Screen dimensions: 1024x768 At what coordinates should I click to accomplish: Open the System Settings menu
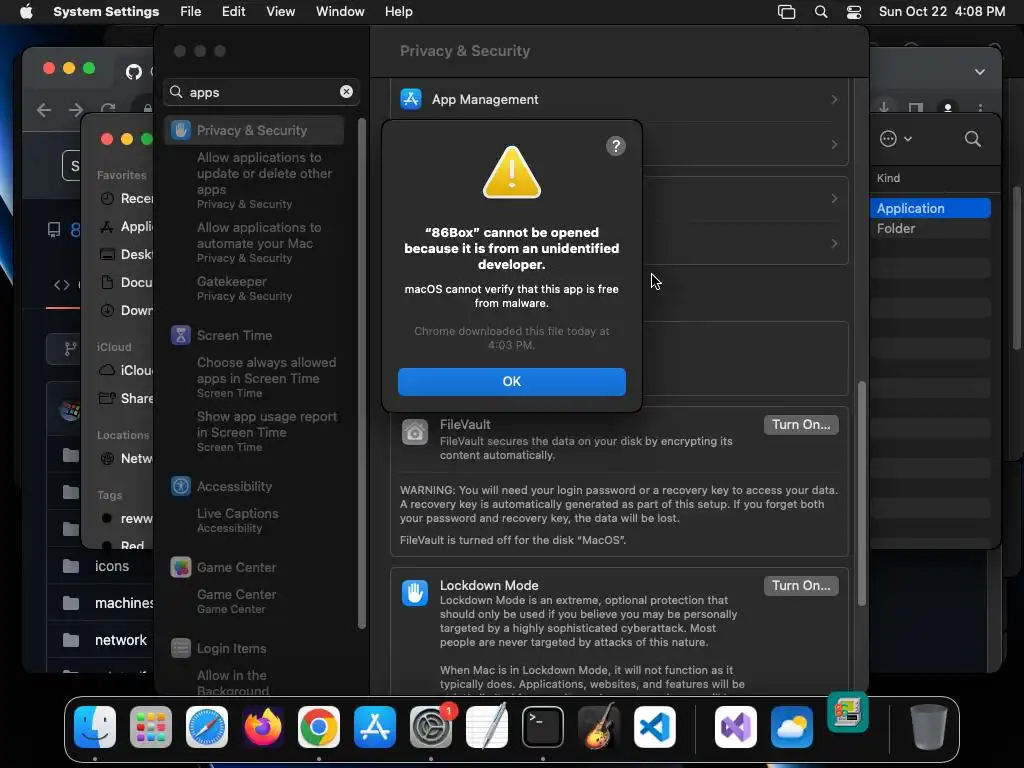(106, 12)
